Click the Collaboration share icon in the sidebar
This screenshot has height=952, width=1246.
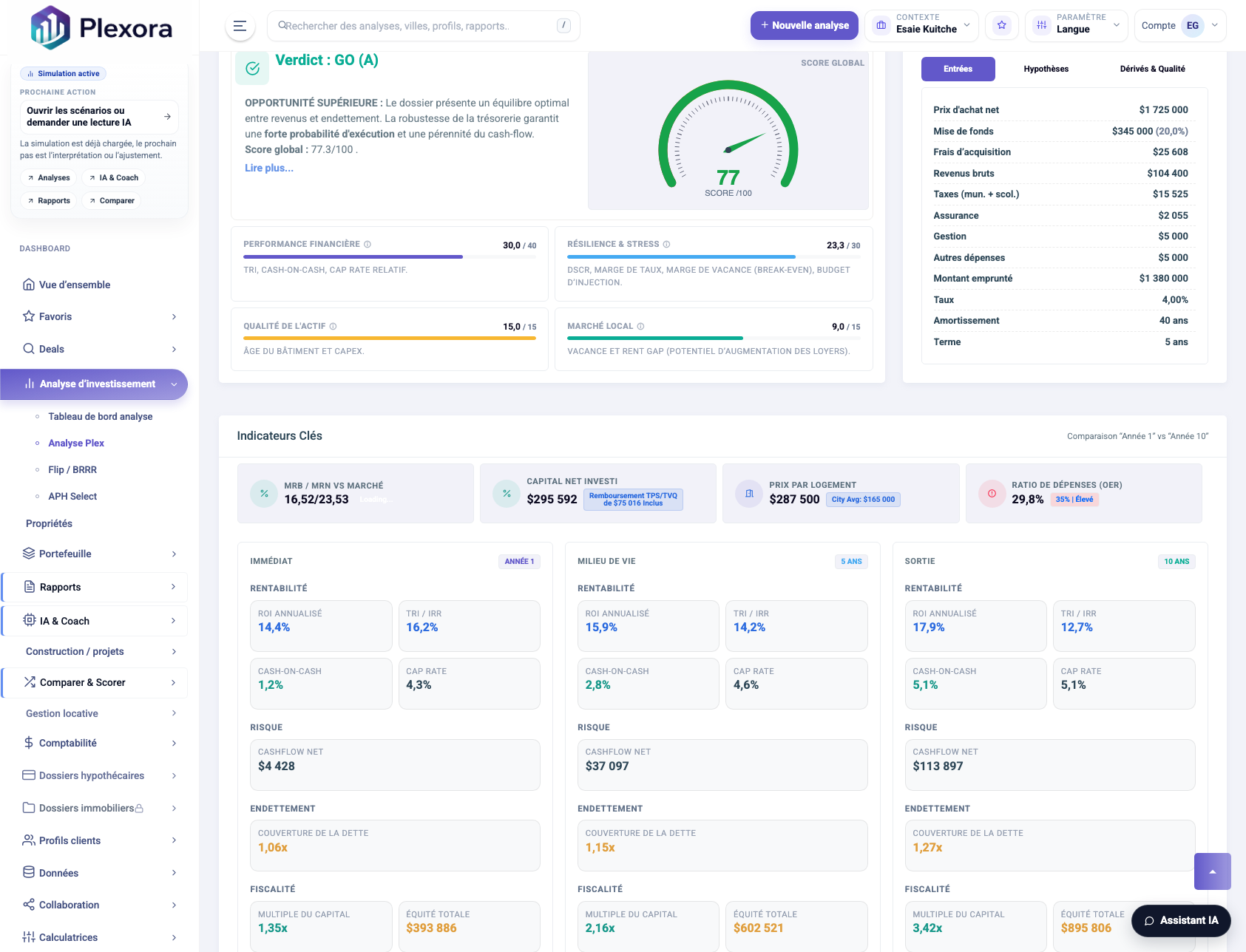tap(28, 905)
